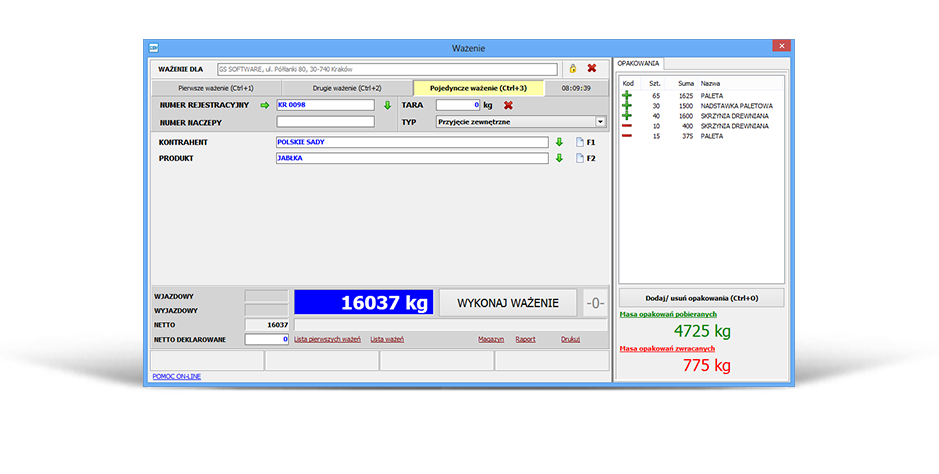The height and width of the screenshot is (474, 939).
Task: Open the POMOC ON-LINE help link
Action: [177, 376]
